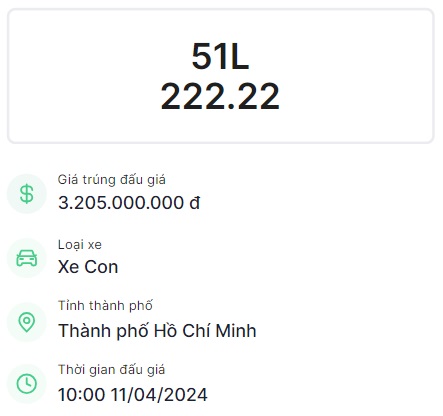Click 'Thành phố Hồ Chí Minh' value
Screen dimensions: 443x416
(157, 331)
